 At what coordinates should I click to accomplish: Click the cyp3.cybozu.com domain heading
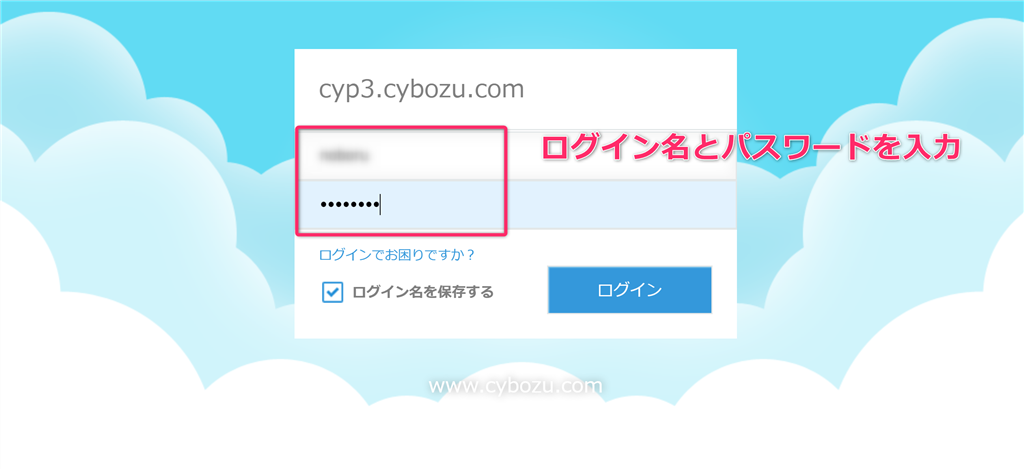[x=421, y=89]
